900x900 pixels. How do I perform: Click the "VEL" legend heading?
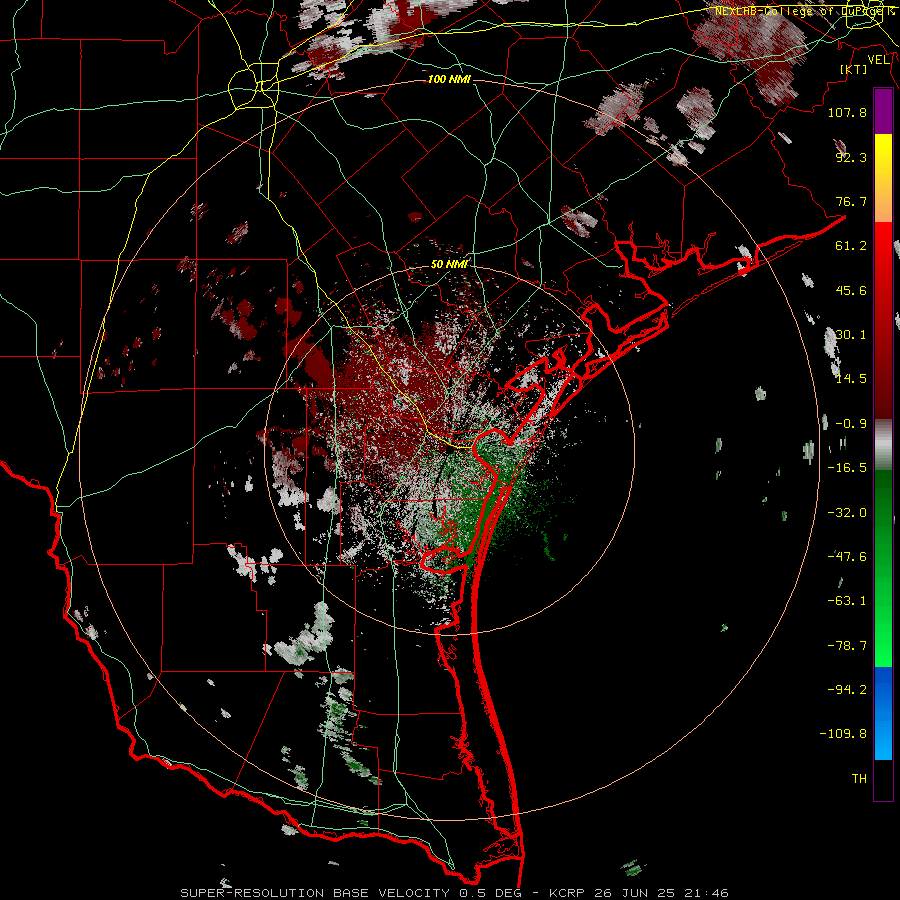[878, 60]
